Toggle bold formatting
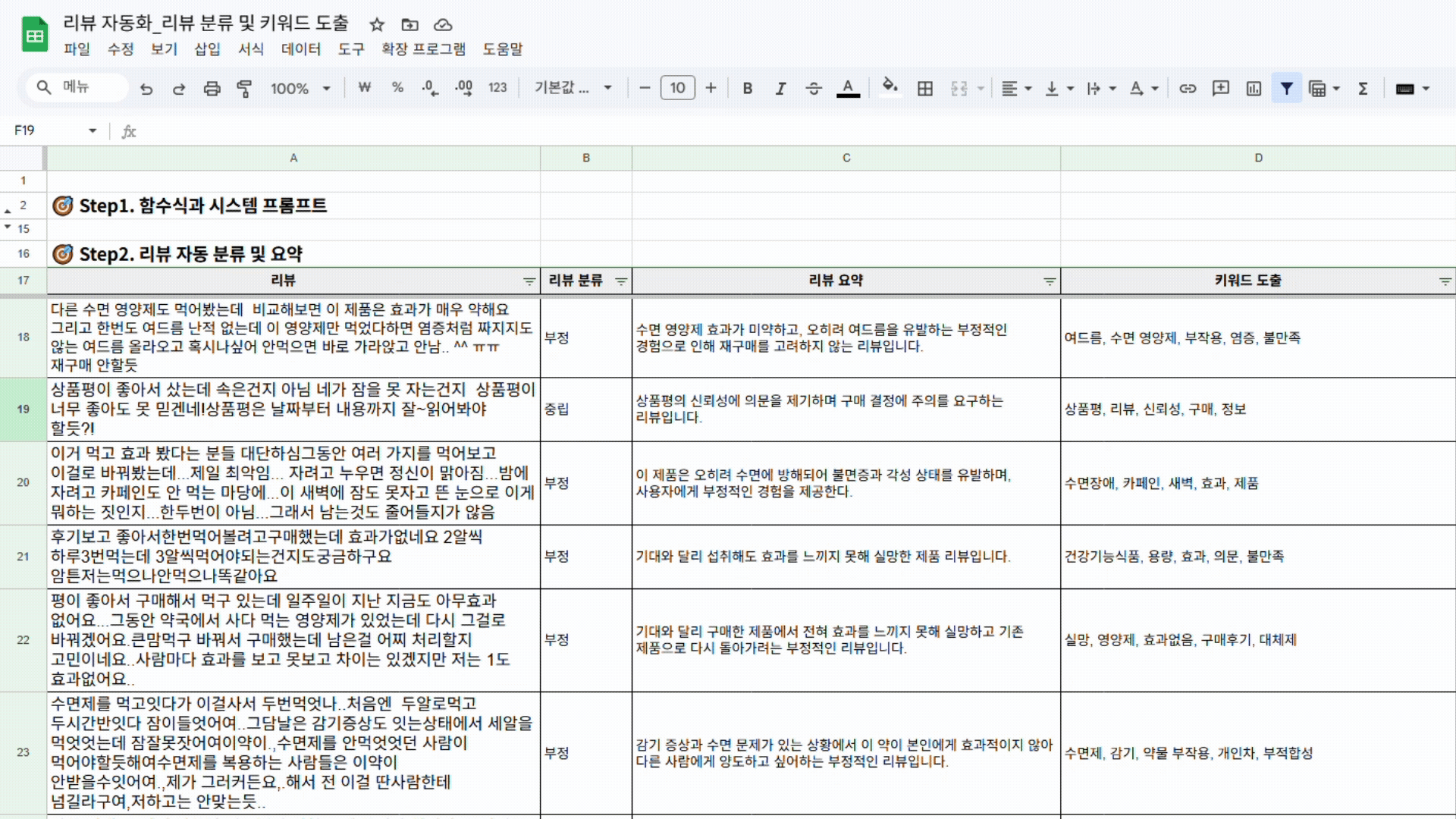The image size is (1456, 819). (748, 89)
